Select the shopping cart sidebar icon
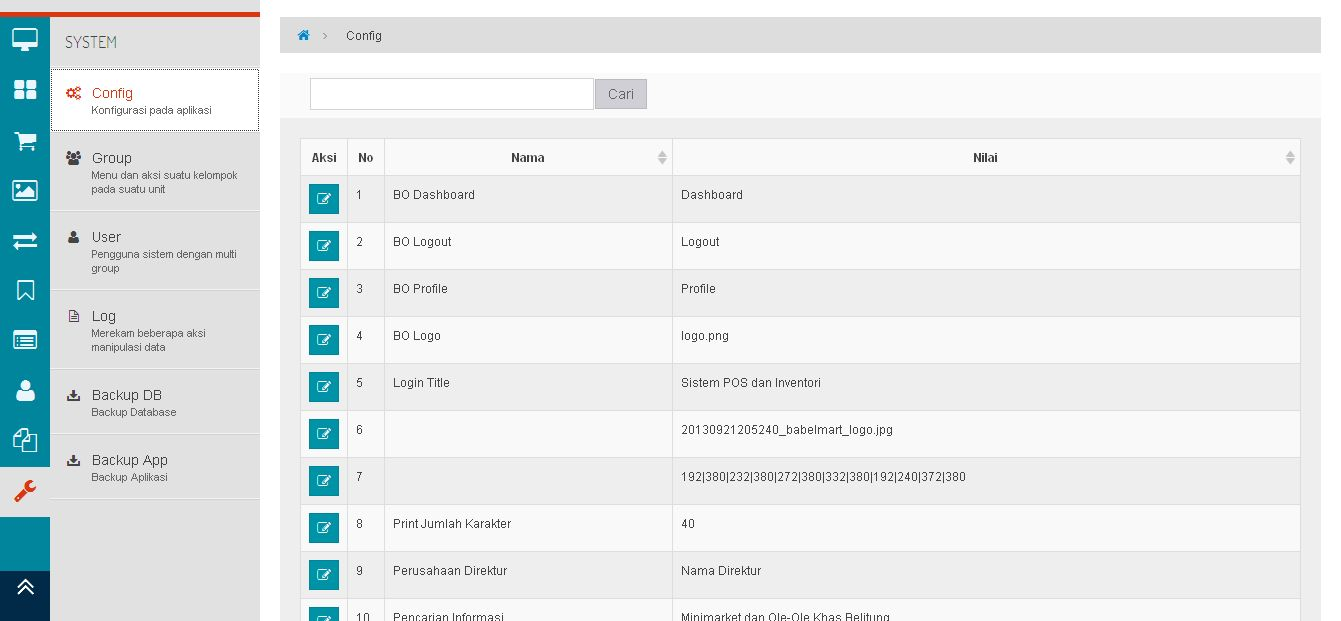 [25, 141]
